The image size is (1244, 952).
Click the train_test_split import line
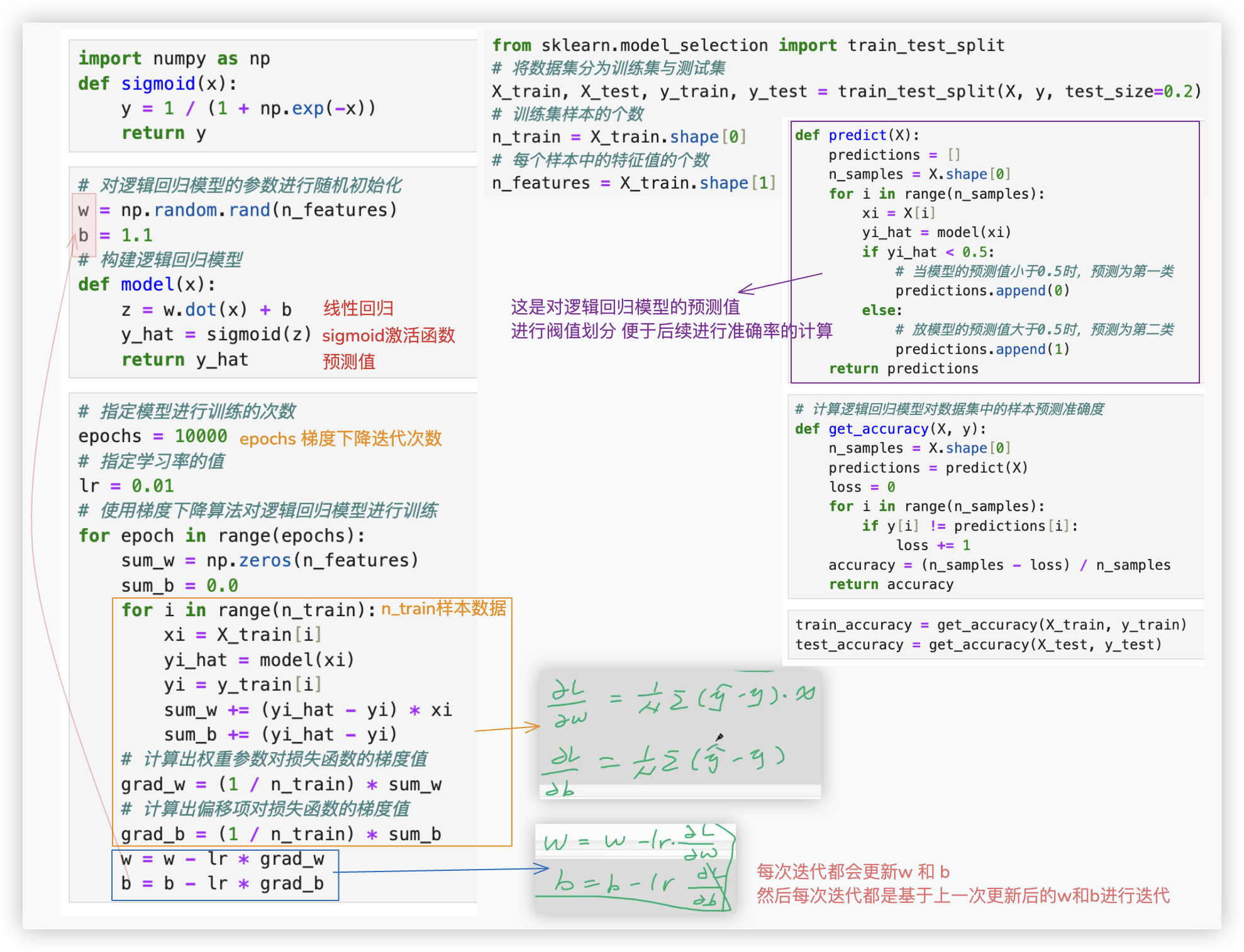pos(748,45)
